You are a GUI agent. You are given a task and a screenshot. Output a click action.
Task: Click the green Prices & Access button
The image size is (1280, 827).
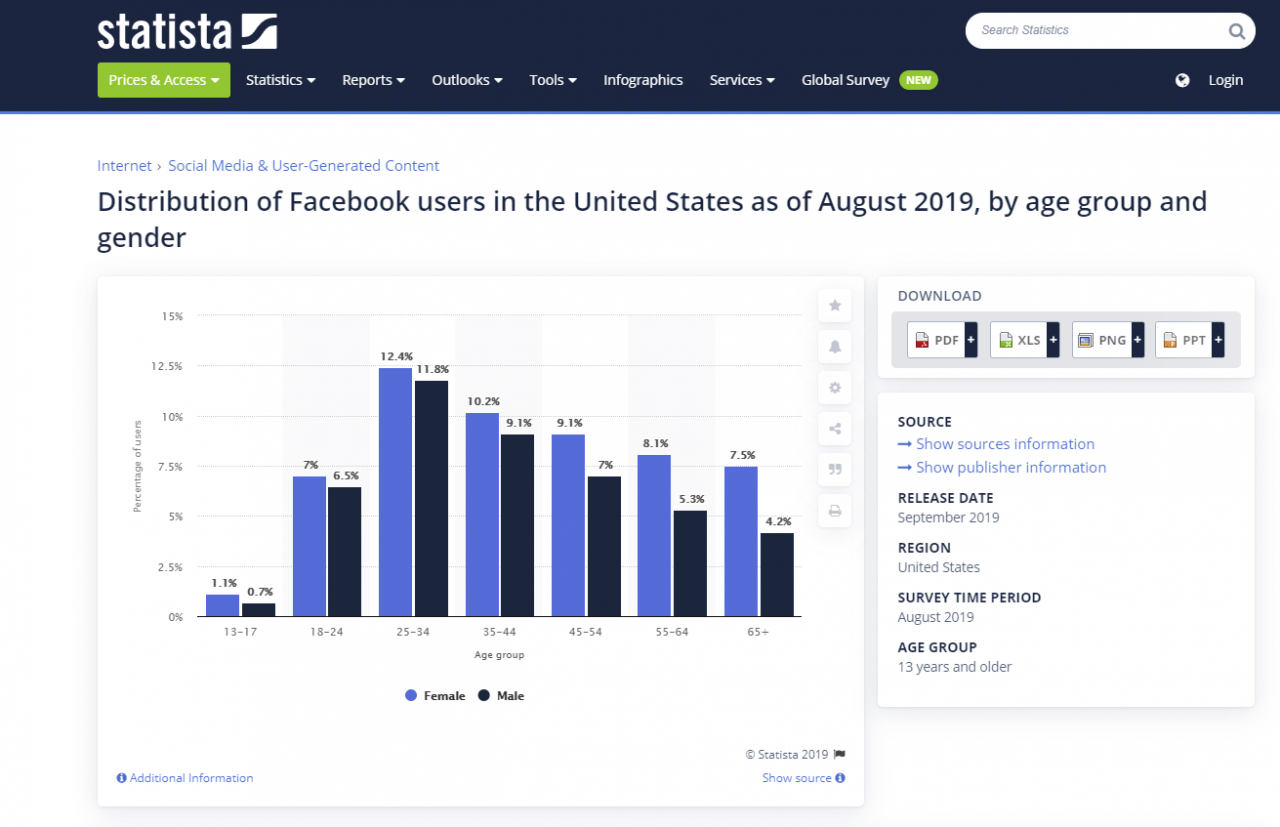(163, 80)
